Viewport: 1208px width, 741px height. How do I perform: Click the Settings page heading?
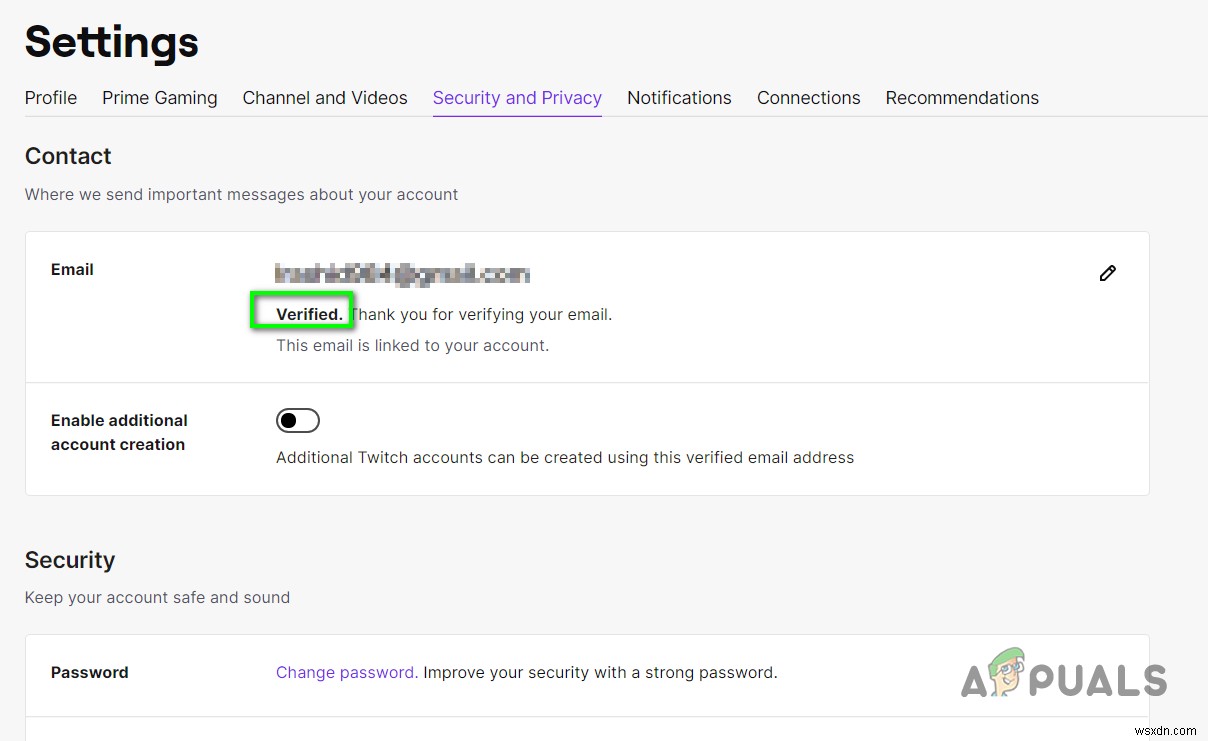(x=111, y=42)
